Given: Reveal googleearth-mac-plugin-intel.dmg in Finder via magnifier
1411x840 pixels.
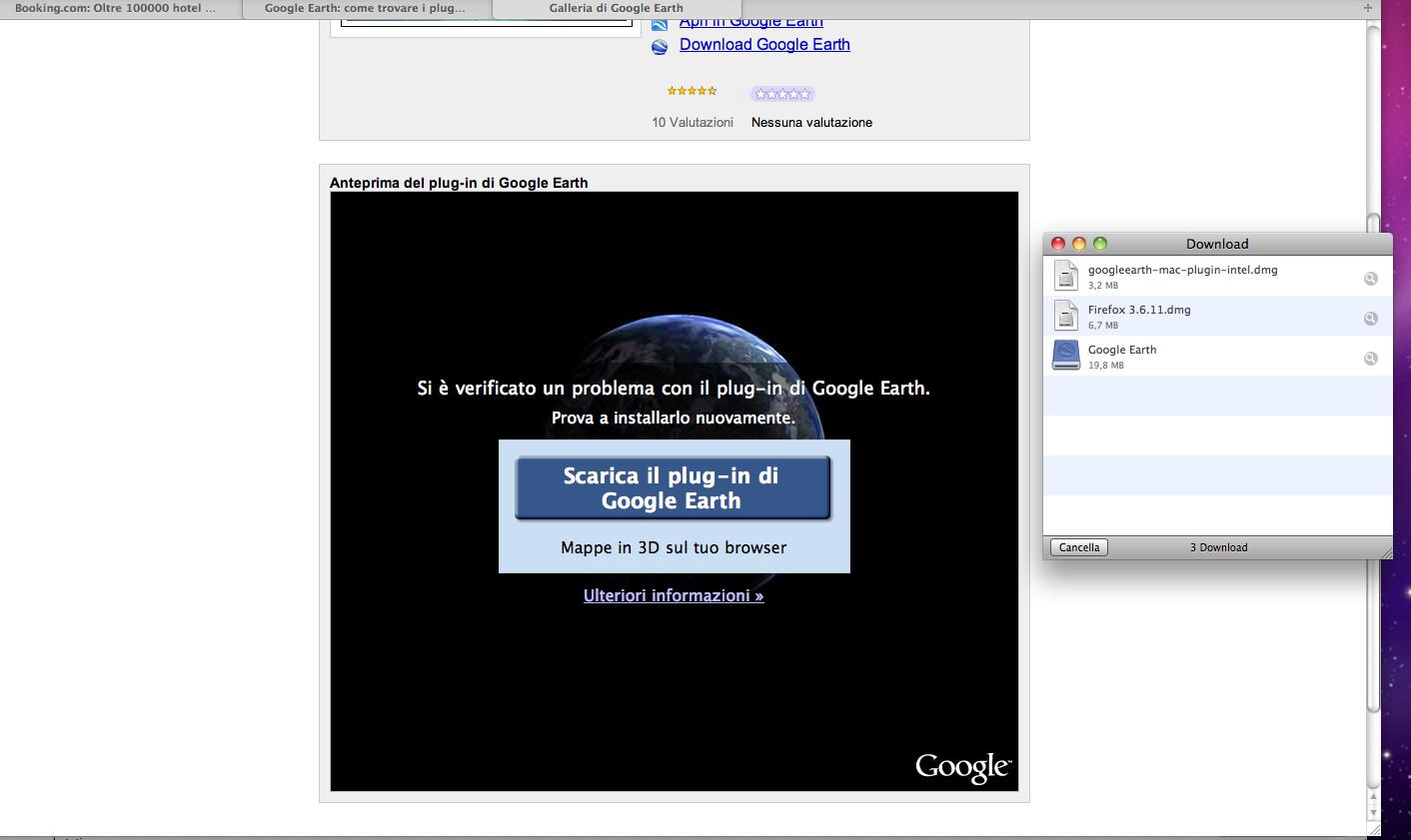Looking at the screenshot, I should (1371, 279).
